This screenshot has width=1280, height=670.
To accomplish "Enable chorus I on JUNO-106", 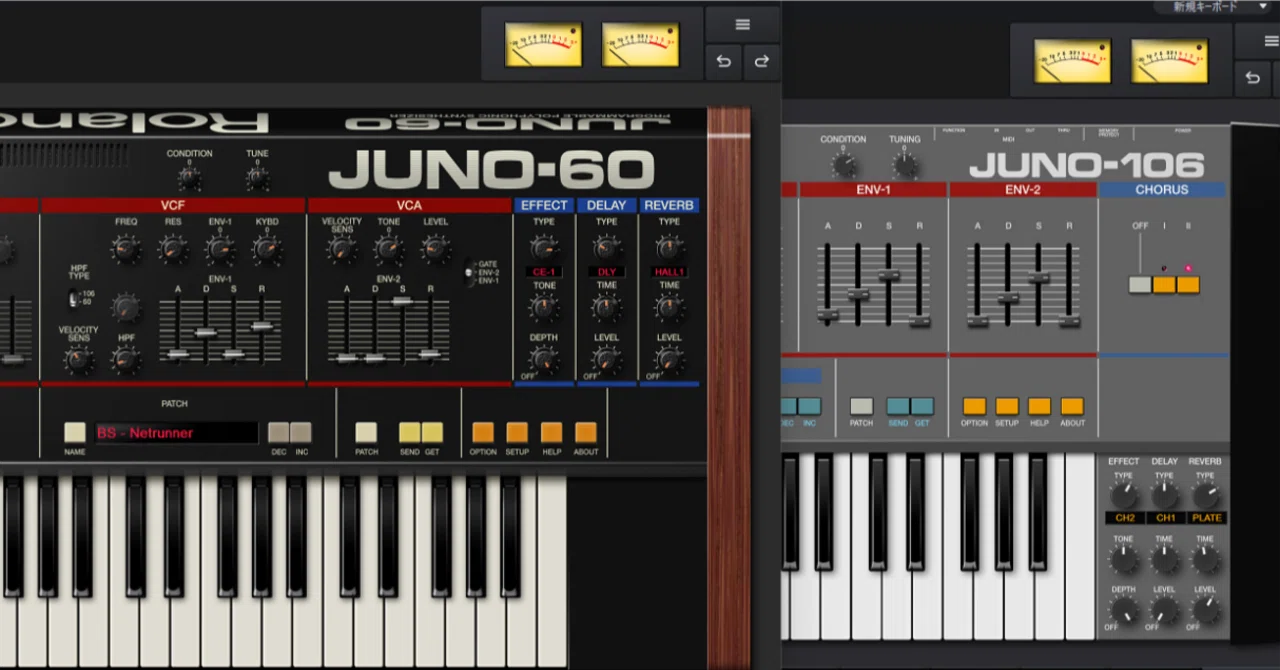I will (1164, 284).
